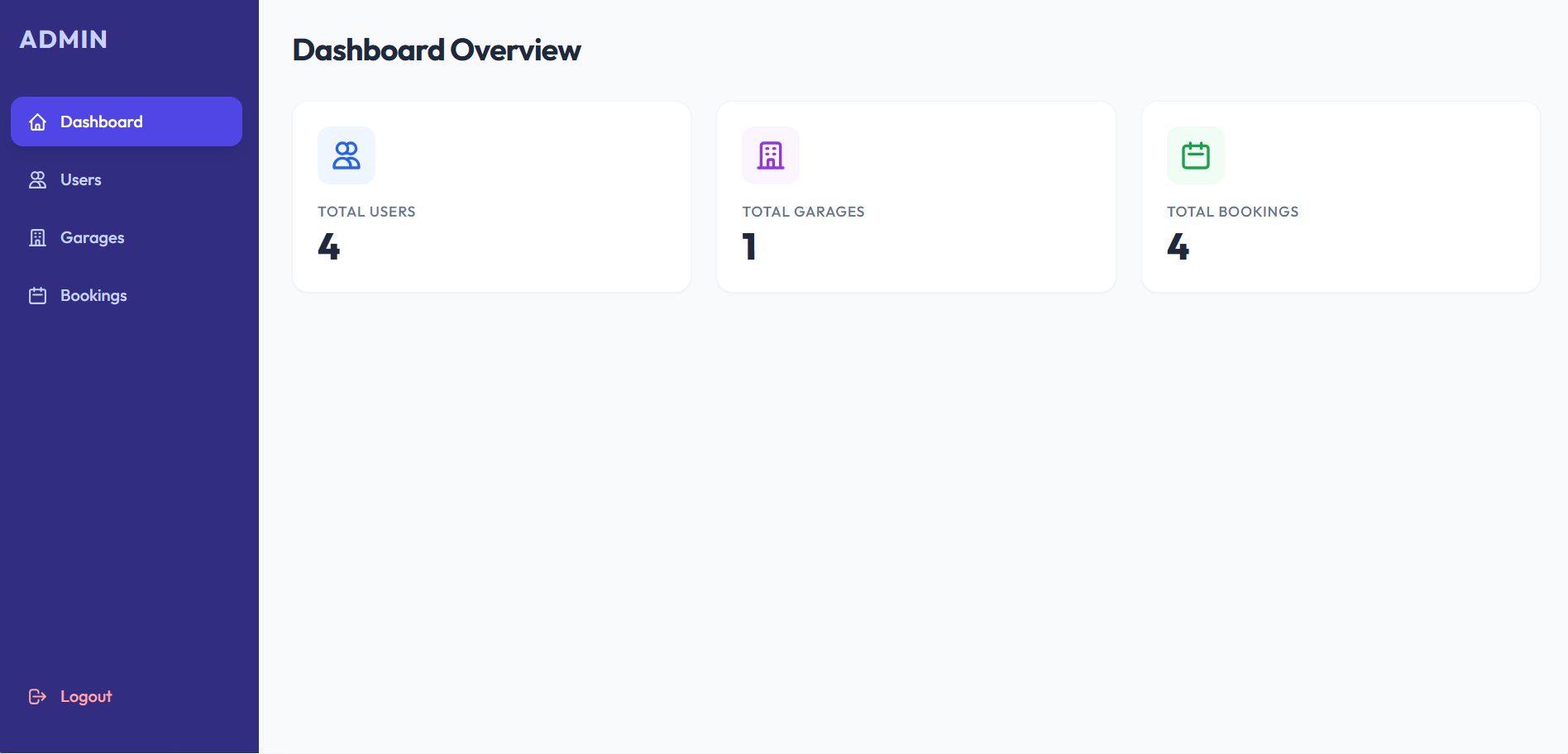Viewport: 1568px width, 754px height.
Task: Click the ADMIN logo text
Action: click(64, 39)
